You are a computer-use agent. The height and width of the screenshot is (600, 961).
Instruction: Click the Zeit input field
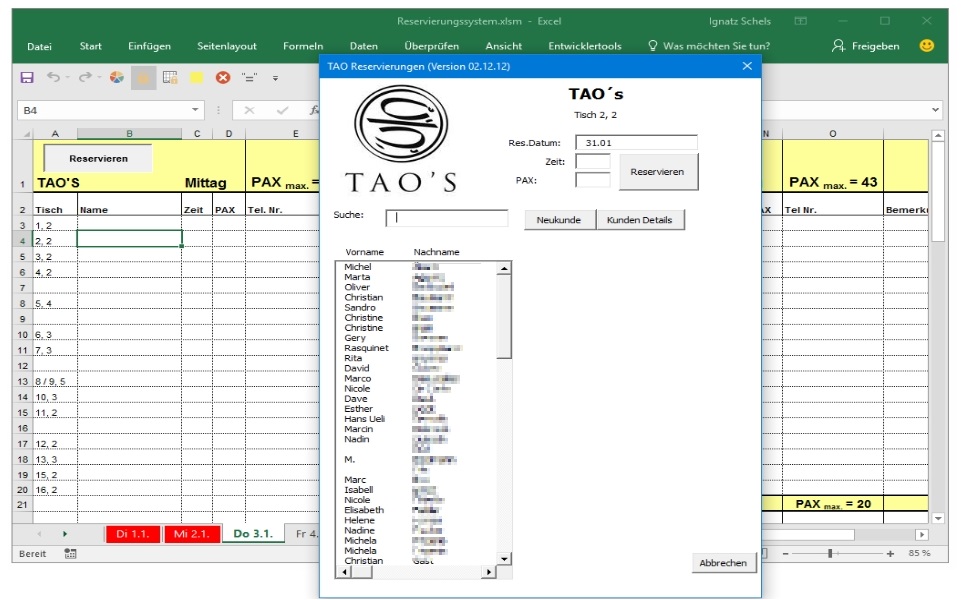click(x=593, y=161)
